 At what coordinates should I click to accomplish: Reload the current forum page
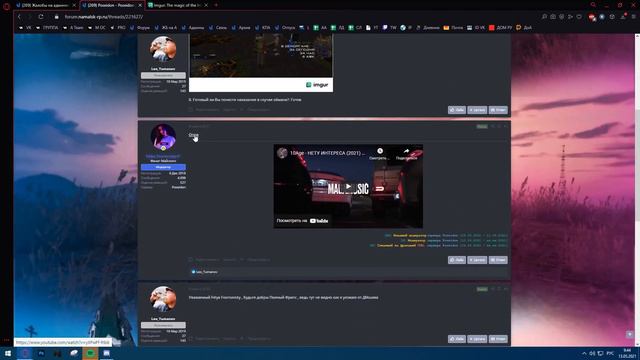point(41,17)
